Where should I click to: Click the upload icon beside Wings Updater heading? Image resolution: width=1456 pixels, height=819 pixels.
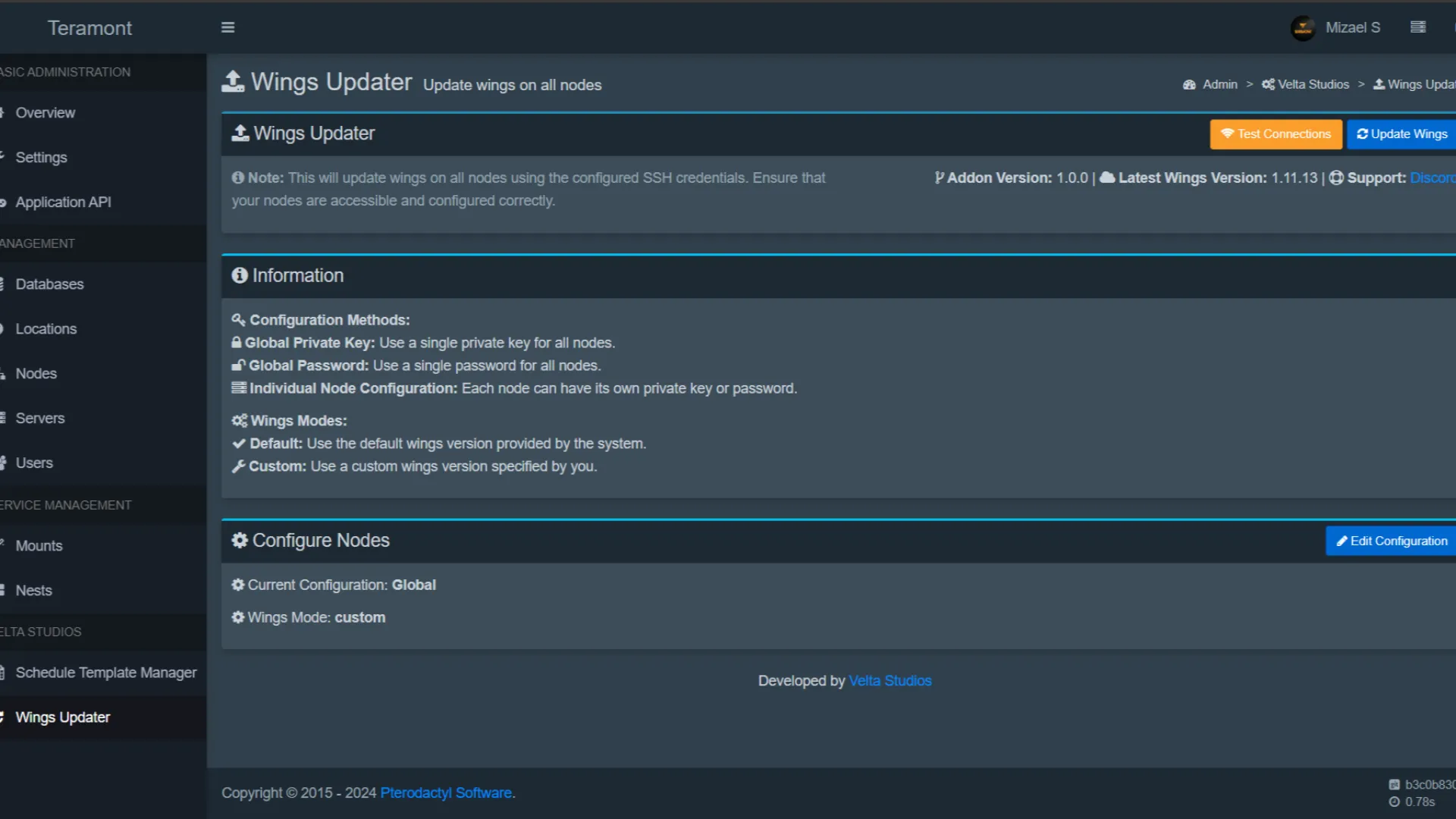click(233, 81)
